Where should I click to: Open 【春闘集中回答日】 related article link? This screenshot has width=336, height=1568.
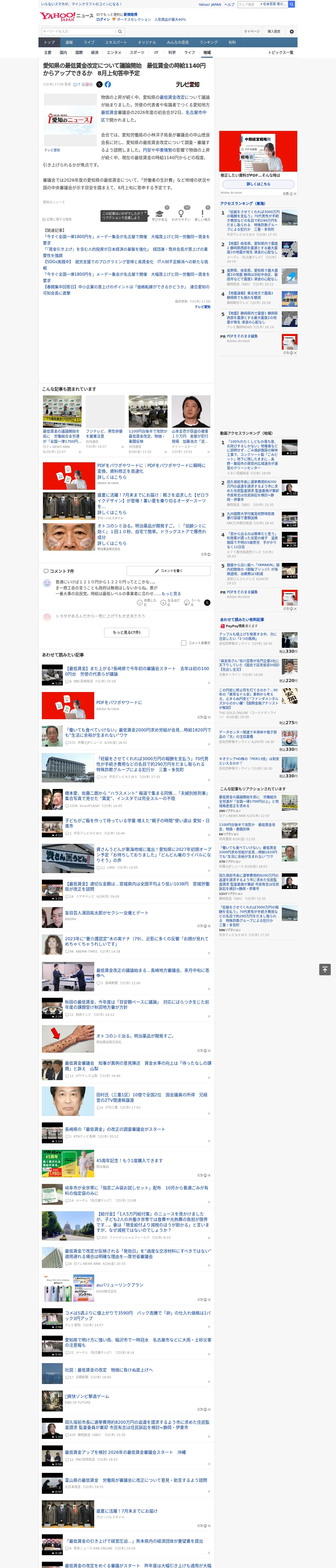(126, 290)
